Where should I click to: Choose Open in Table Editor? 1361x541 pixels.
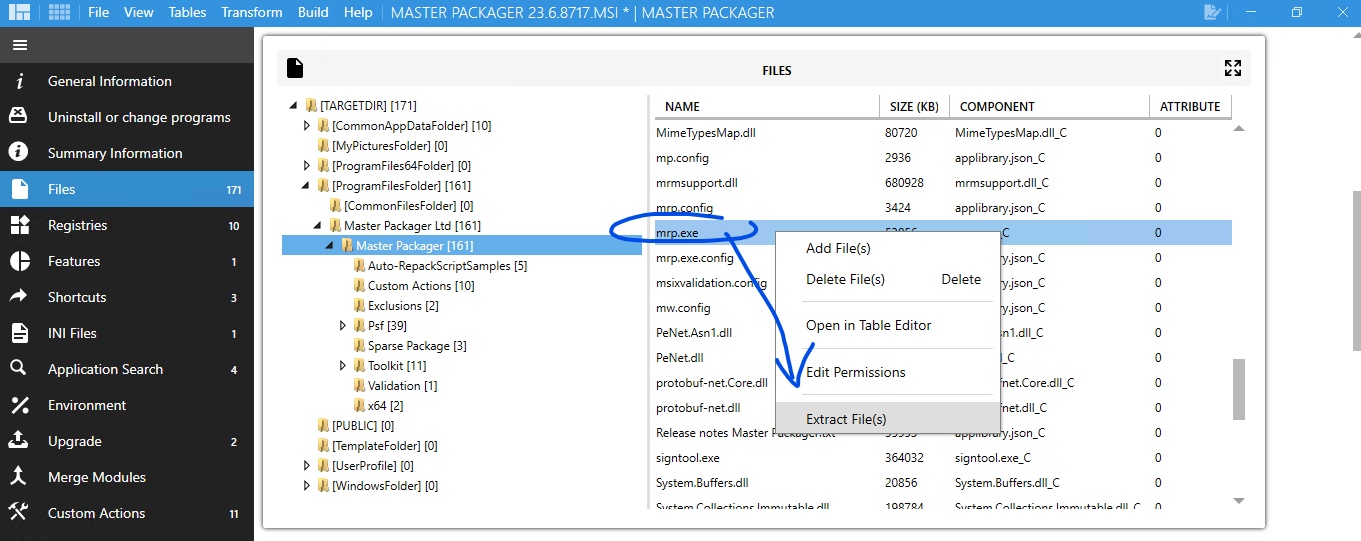point(888,325)
